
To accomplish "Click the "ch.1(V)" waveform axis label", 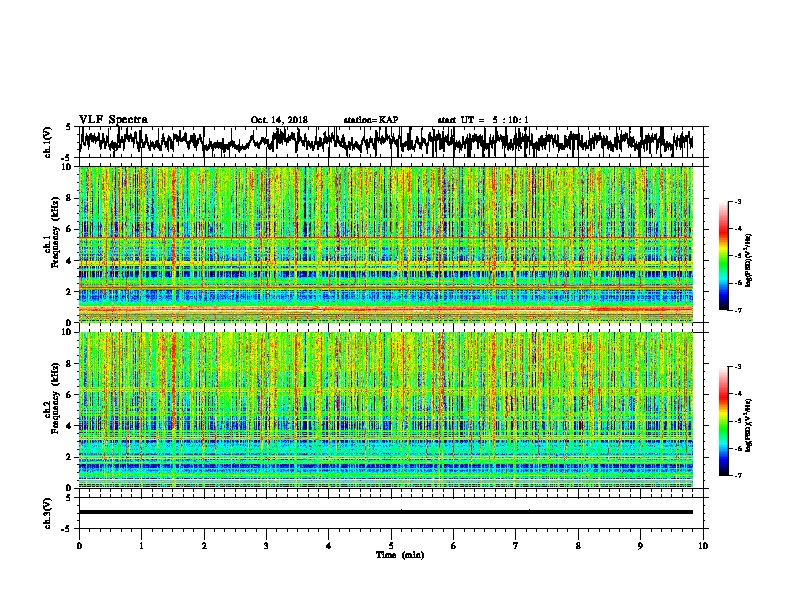I will [48, 142].
